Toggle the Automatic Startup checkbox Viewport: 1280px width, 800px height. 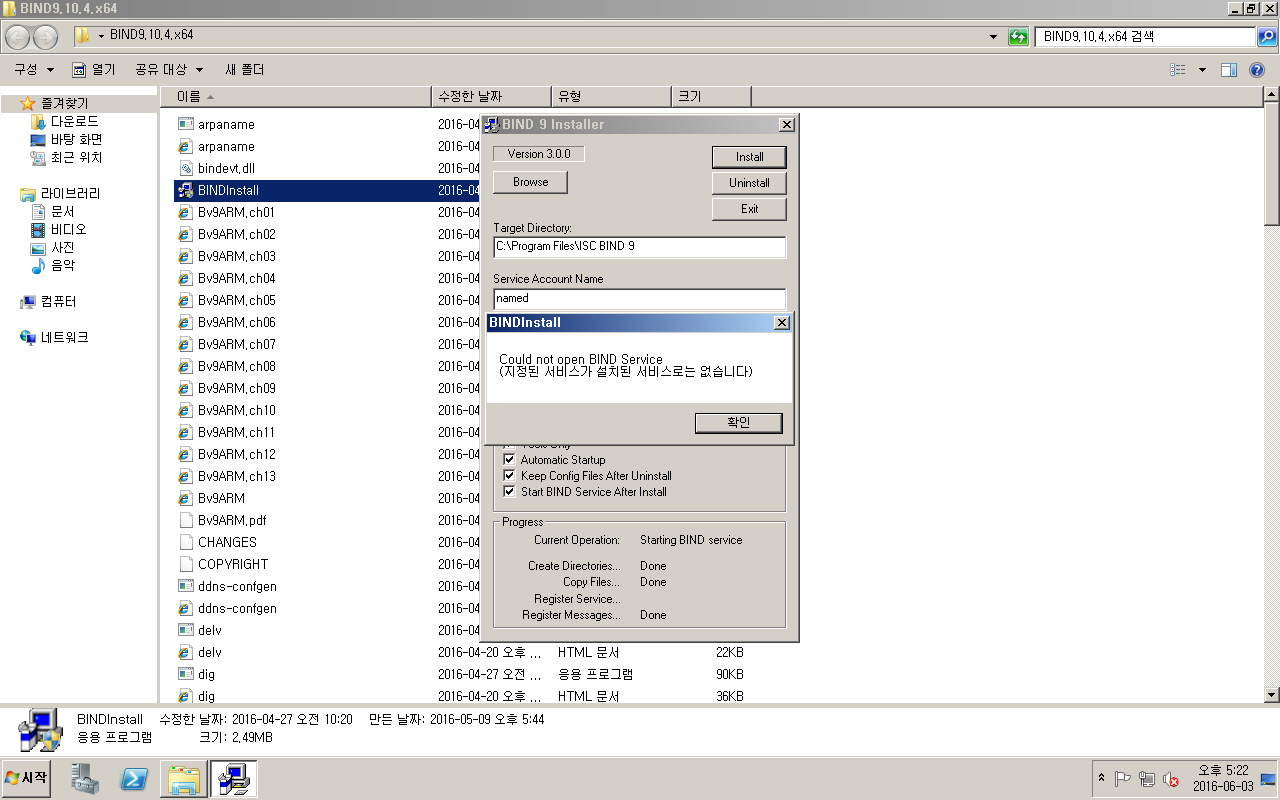[x=509, y=460]
